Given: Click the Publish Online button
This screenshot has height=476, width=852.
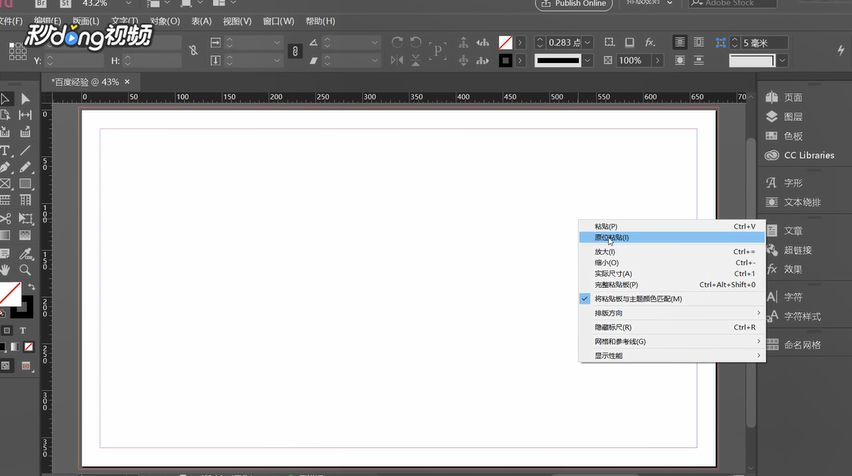Looking at the screenshot, I should 574,4.
